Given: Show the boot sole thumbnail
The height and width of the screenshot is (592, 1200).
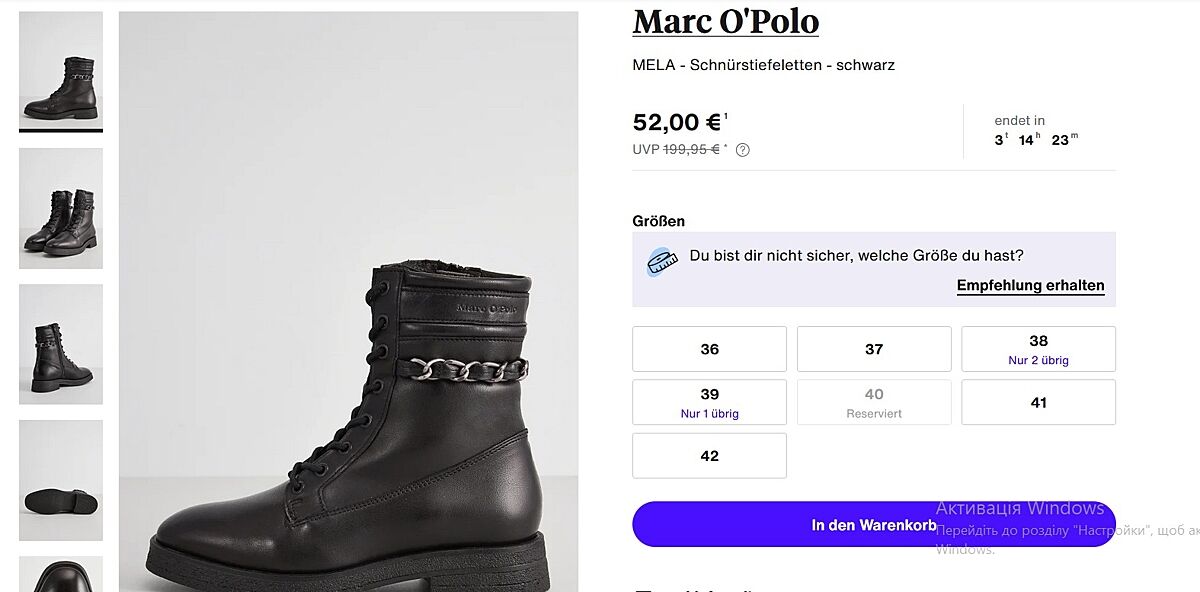Looking at the screenshot, I should point(61,480).
